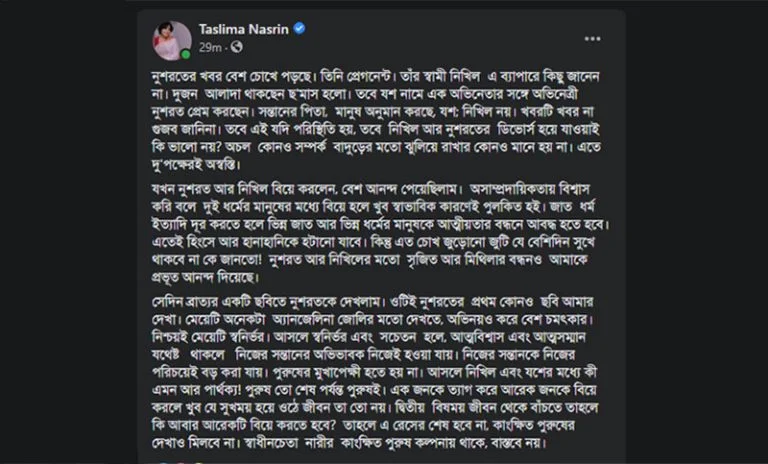Click the globe public-privacy icon
This screenshot has width=768, height=464.
coord(237,47)
